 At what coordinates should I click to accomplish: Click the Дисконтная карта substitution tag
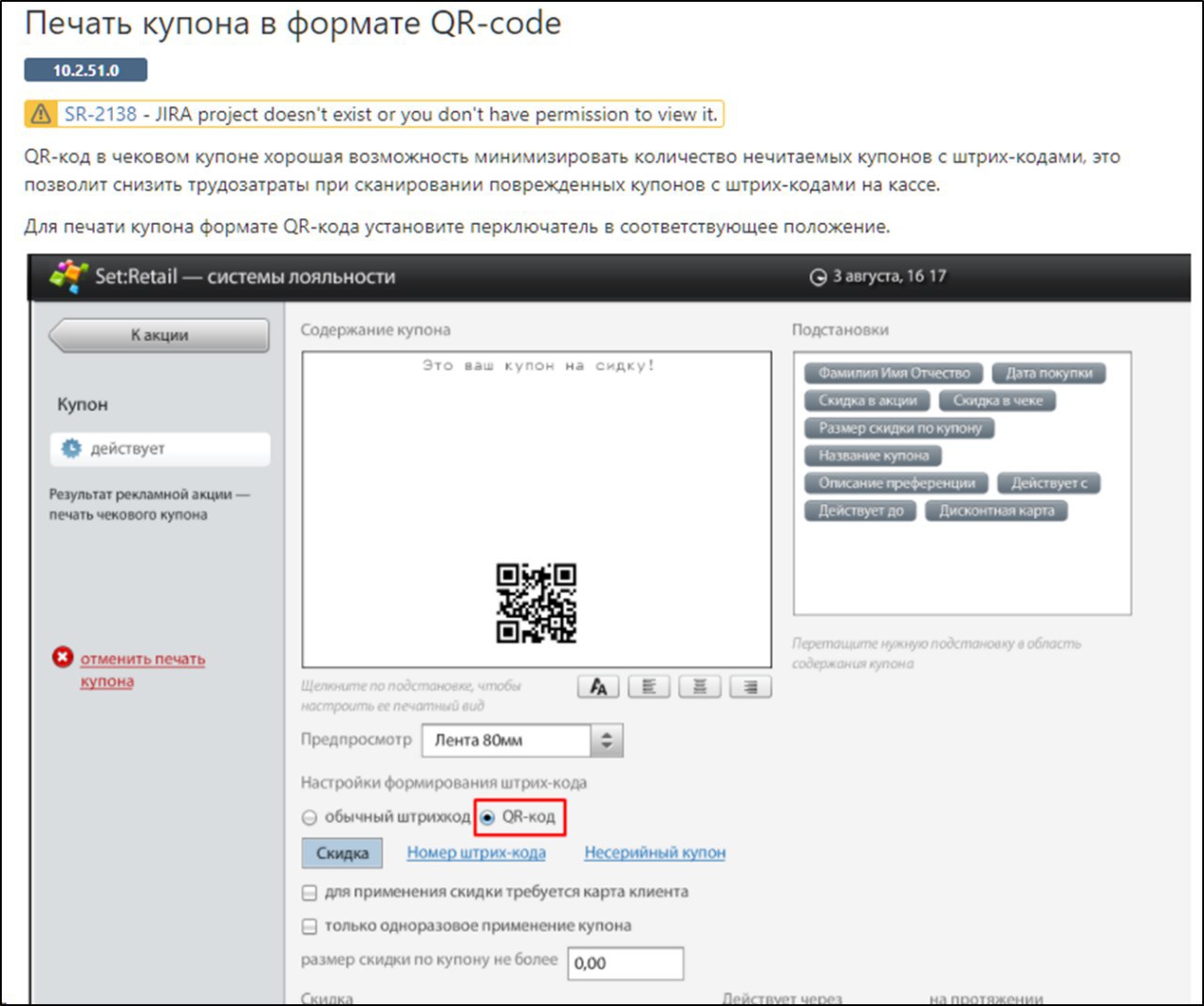pos(996,511)
